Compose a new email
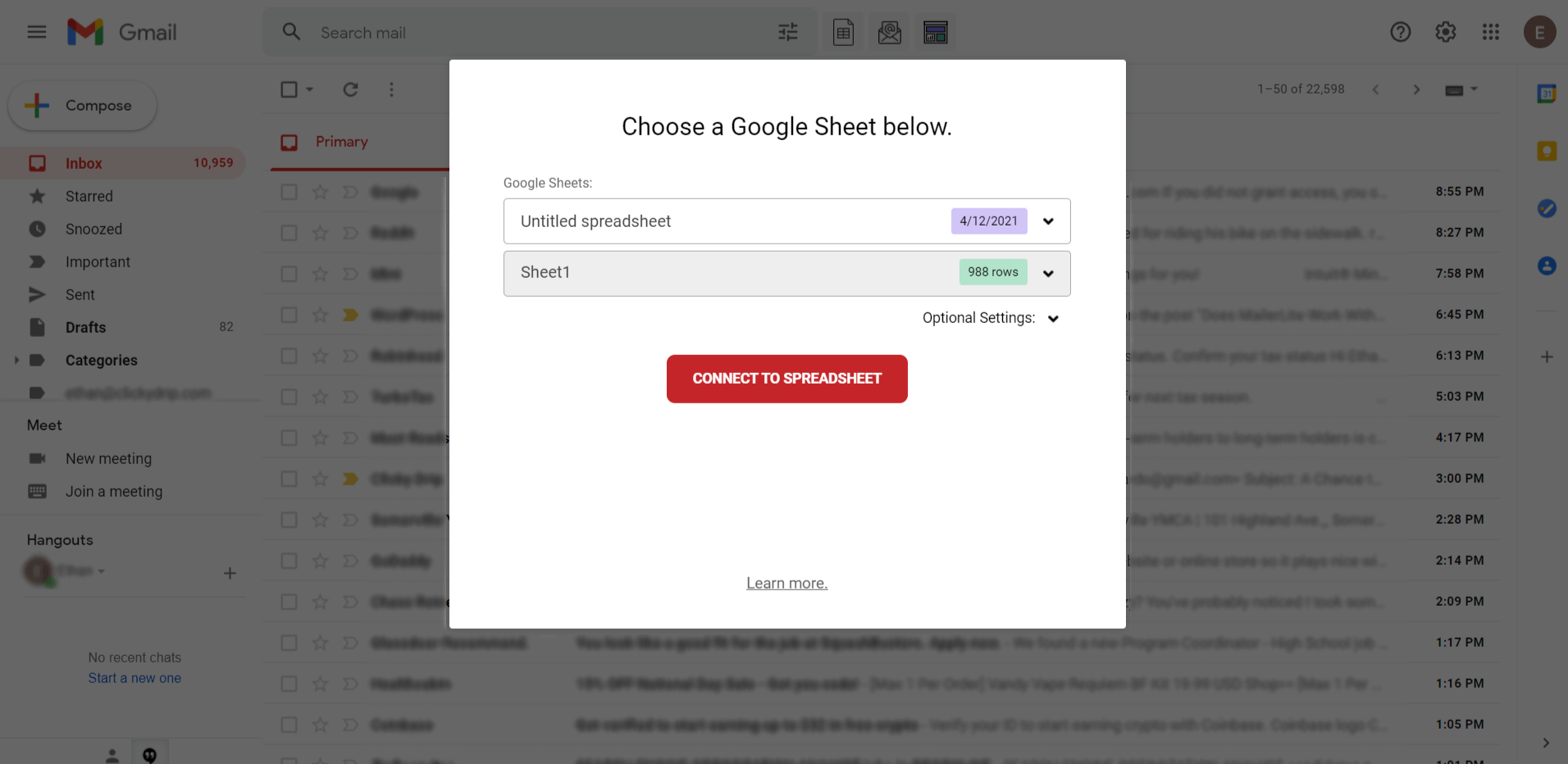The image size is (1568, 764). [x=82, y=106]
